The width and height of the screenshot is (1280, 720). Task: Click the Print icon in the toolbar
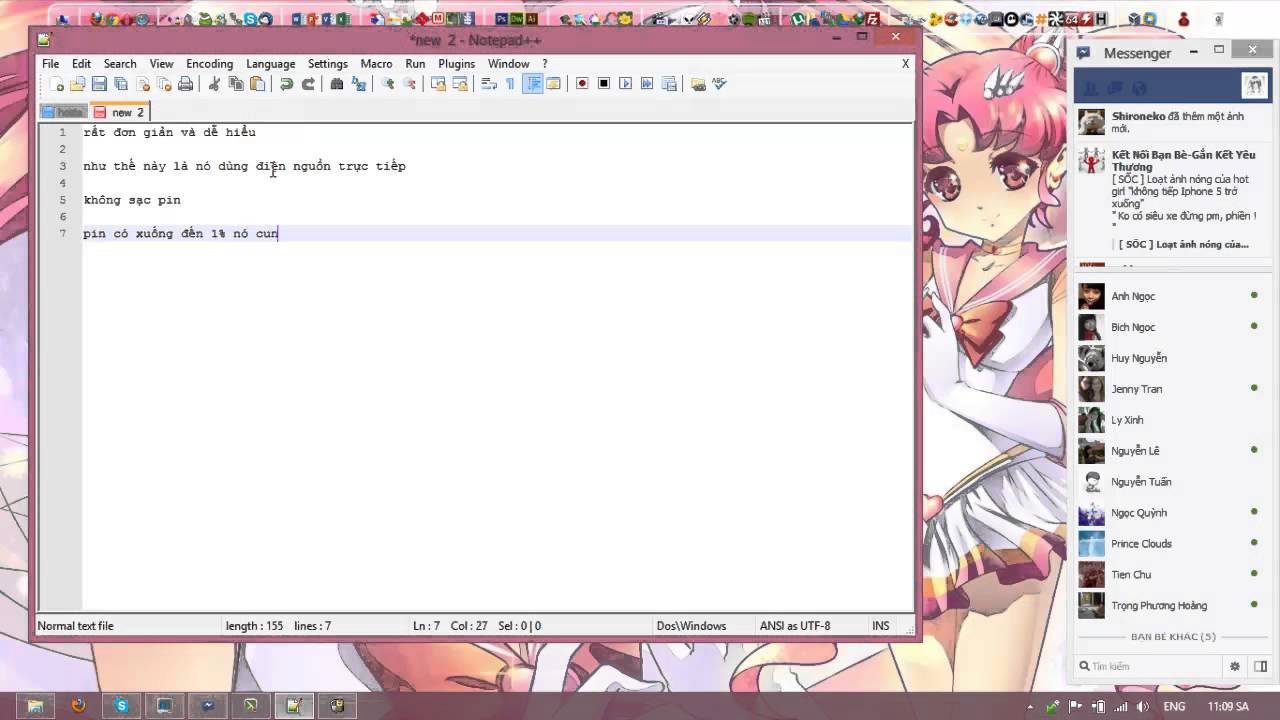pyautogui.click(x=185, y=84)
